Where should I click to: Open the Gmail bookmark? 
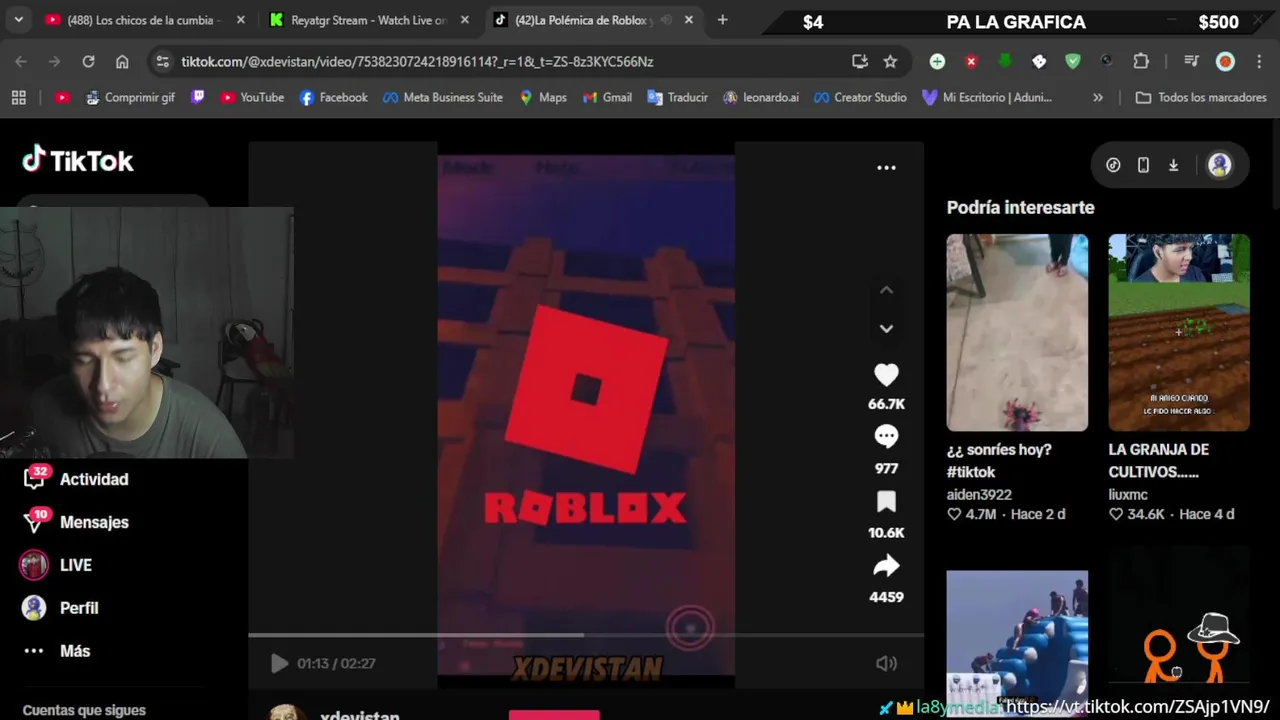tap(607, 97)
